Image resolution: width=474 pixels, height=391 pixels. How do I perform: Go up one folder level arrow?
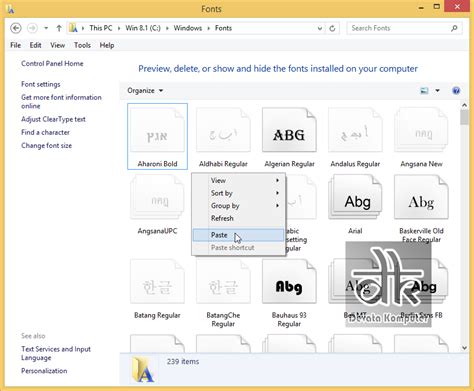click(x=59, y=28)
